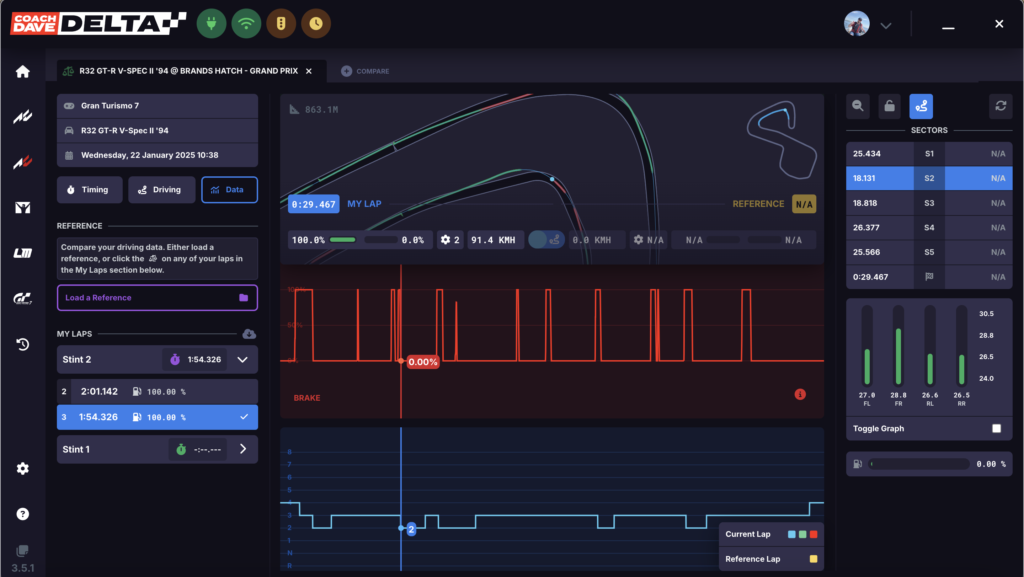Switch to the R32 GT-R Brands Hatch tab

tap(190, 71)
